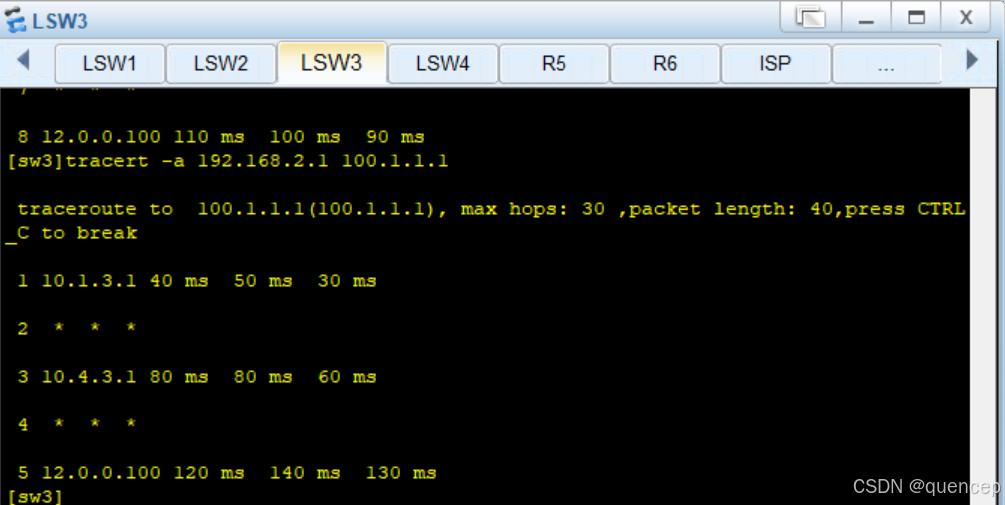
Task: Open the LSW4 device tab
Action: pyautogui.click(x=442, y=63)
